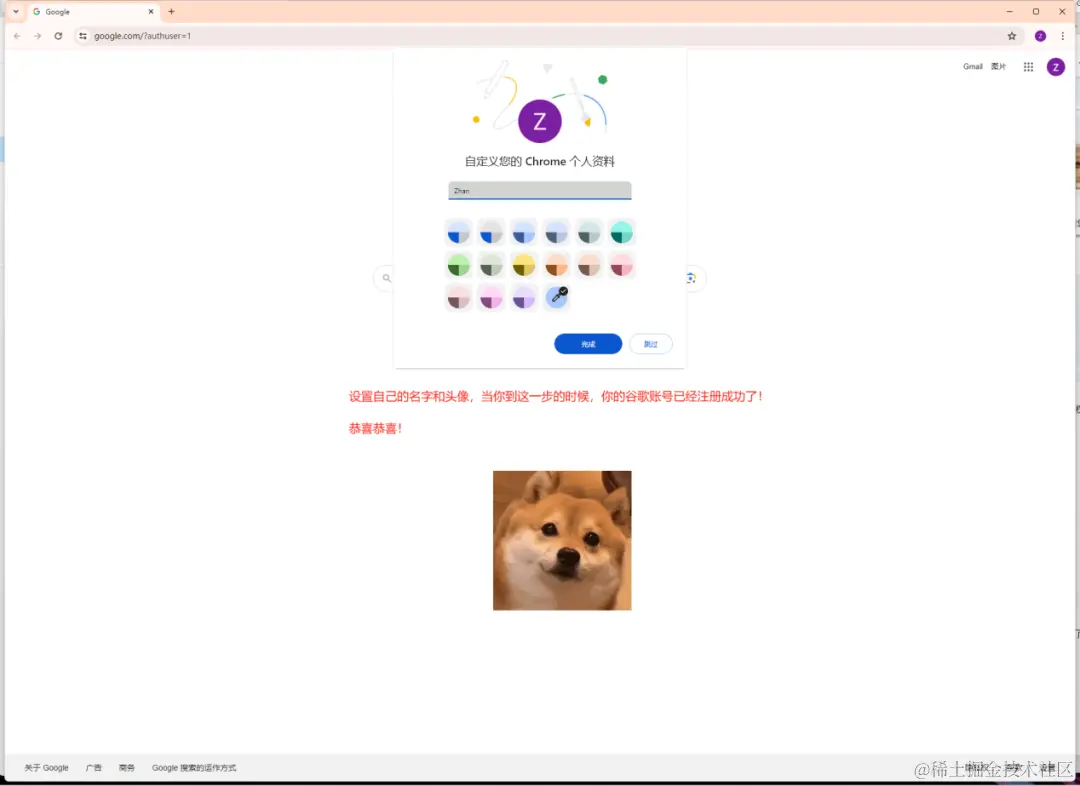Open the custom color eyedropper swatch
1080x786 pixels.
557,297
